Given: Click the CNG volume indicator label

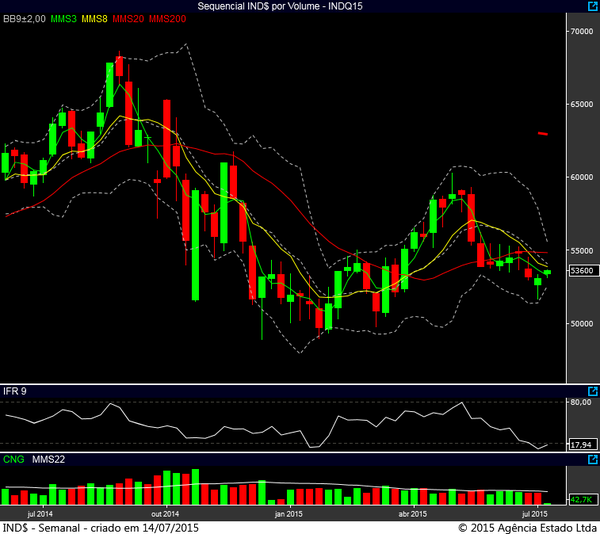Looking at the screenshot, I should tap(14, 460).
